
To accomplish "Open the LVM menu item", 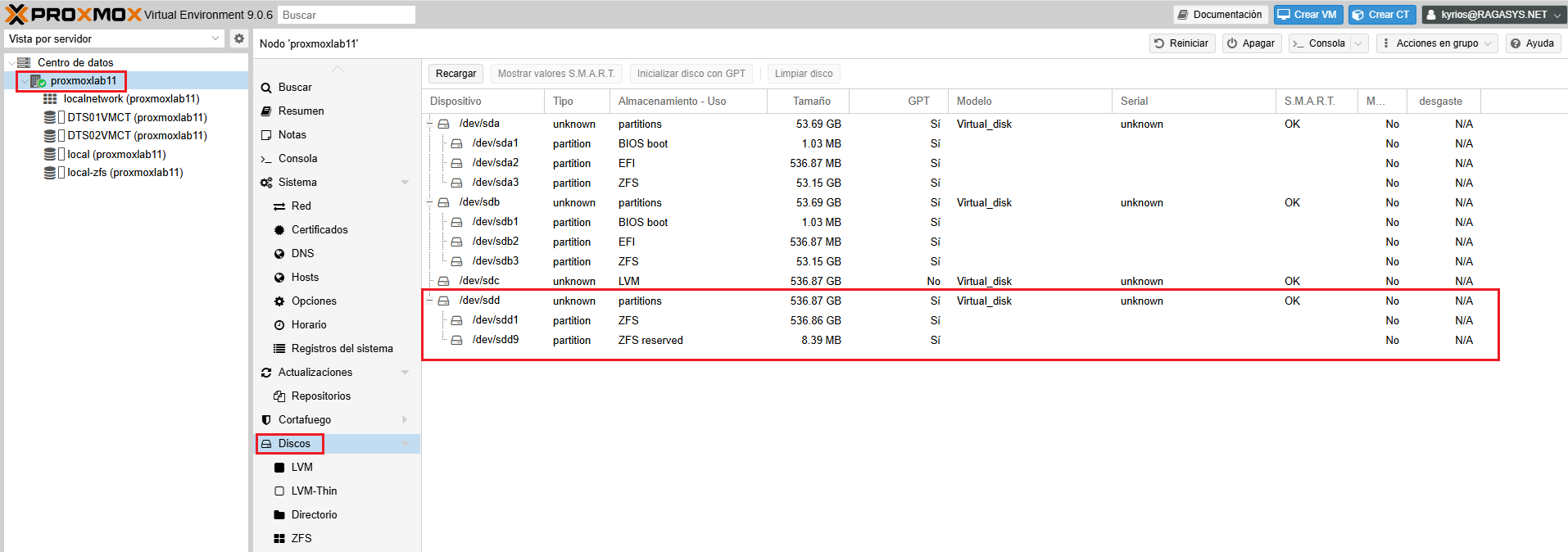I will click(x=338, y=467).
